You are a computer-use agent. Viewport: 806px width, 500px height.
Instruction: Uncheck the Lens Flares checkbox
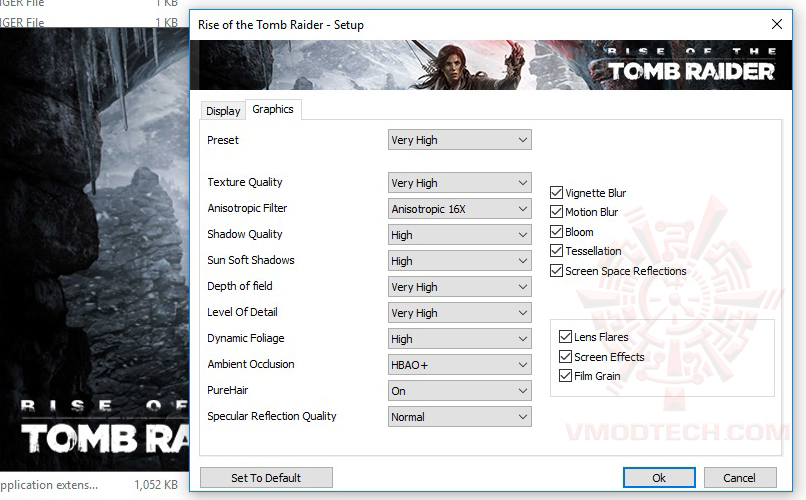click(565, 337)
